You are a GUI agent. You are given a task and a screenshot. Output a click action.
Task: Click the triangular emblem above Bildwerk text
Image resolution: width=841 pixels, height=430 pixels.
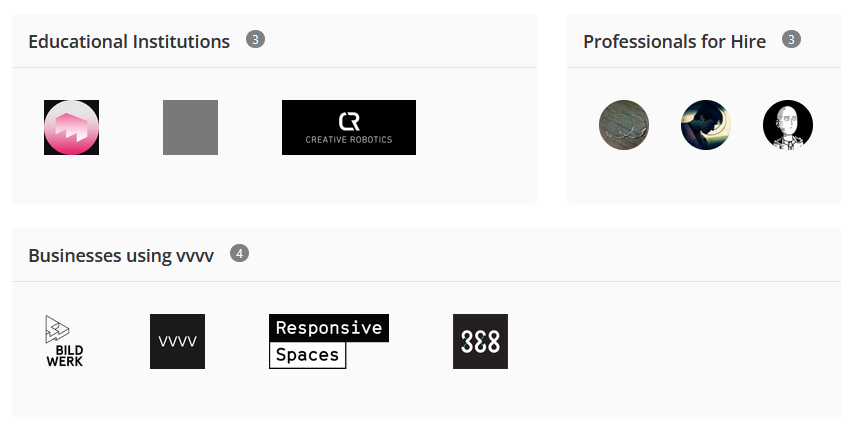coord(57,329)
